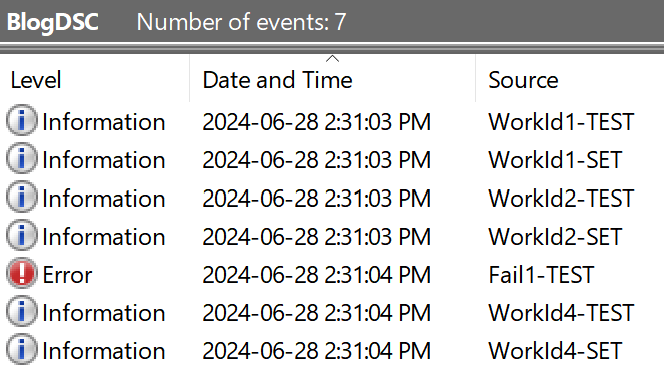Click the Information icon for WorkId4-SET

[x=22, y=350]
